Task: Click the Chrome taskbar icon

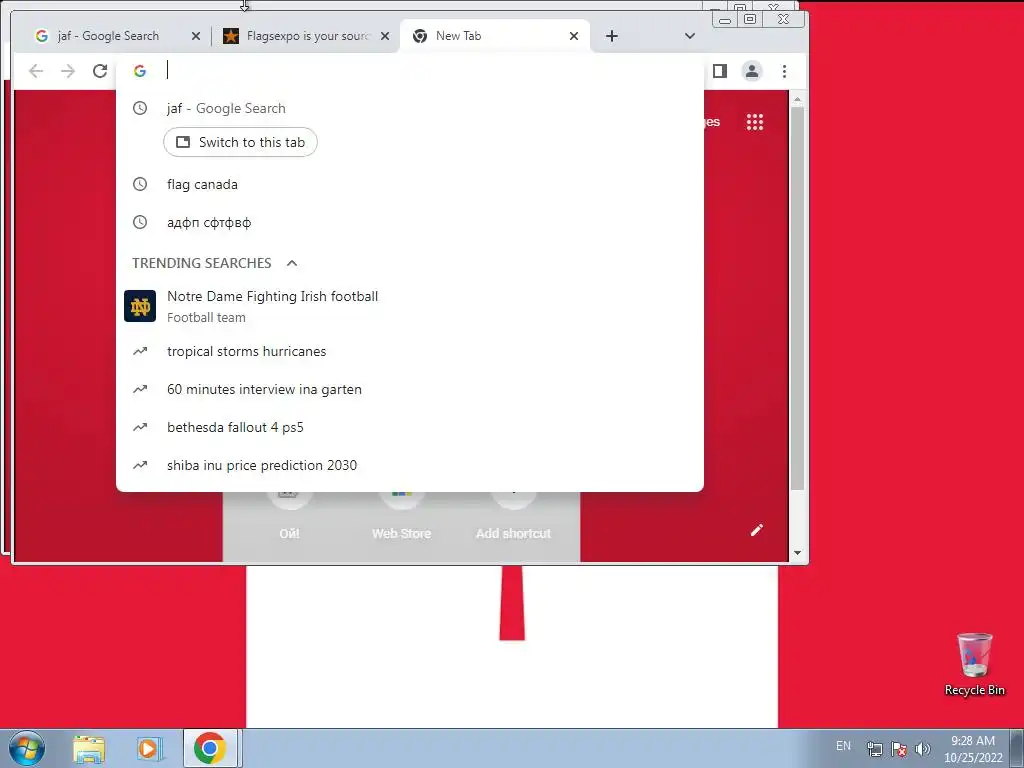Action: (210, 748)
